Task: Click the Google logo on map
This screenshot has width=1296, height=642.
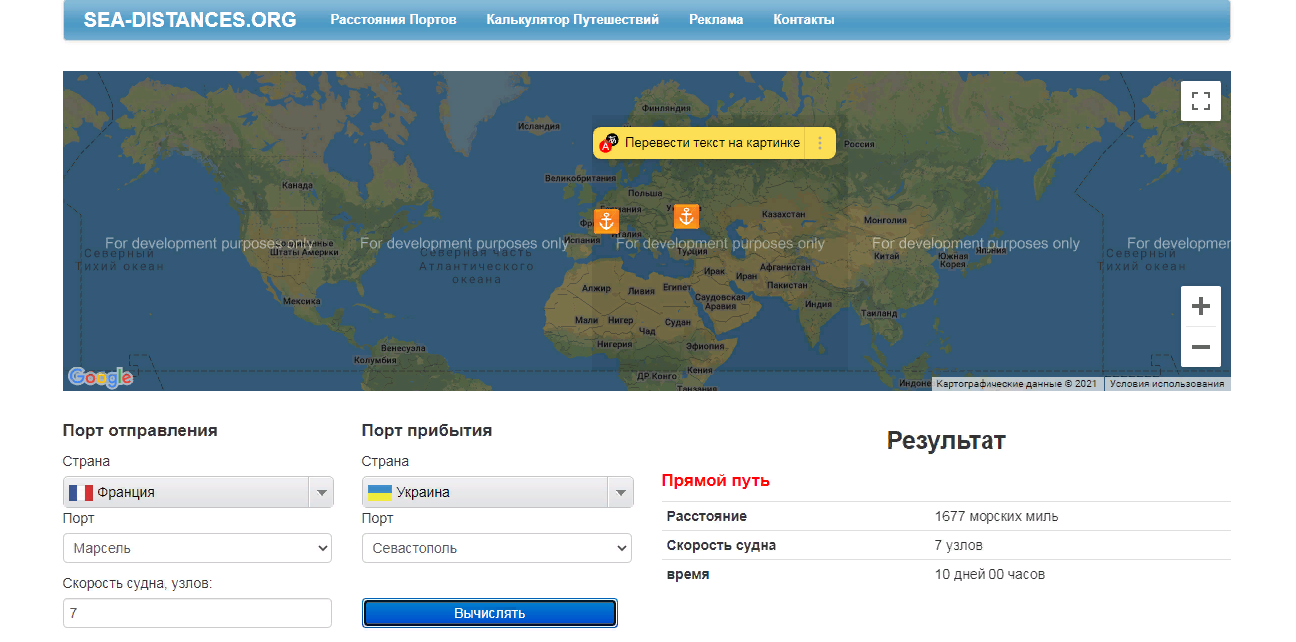Action: coord(100,377)
